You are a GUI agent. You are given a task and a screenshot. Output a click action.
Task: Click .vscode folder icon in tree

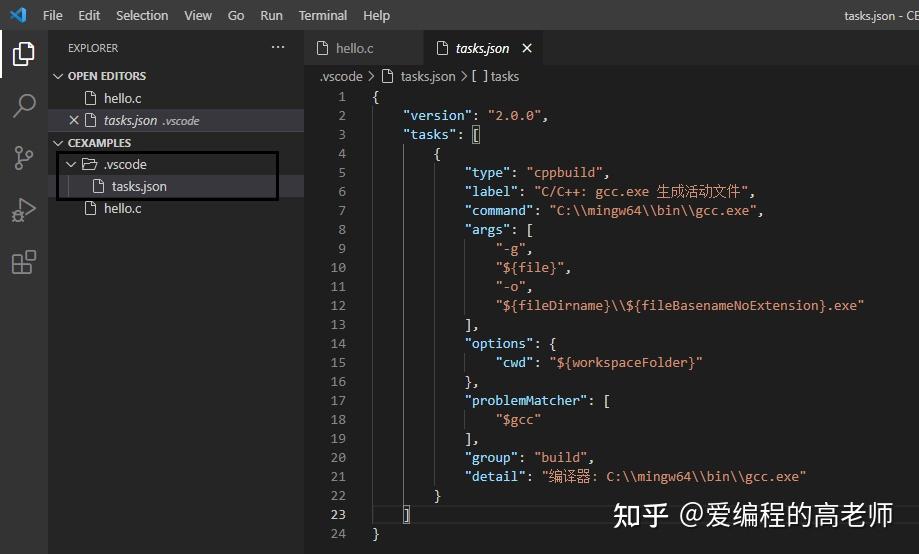click(90, 164)
